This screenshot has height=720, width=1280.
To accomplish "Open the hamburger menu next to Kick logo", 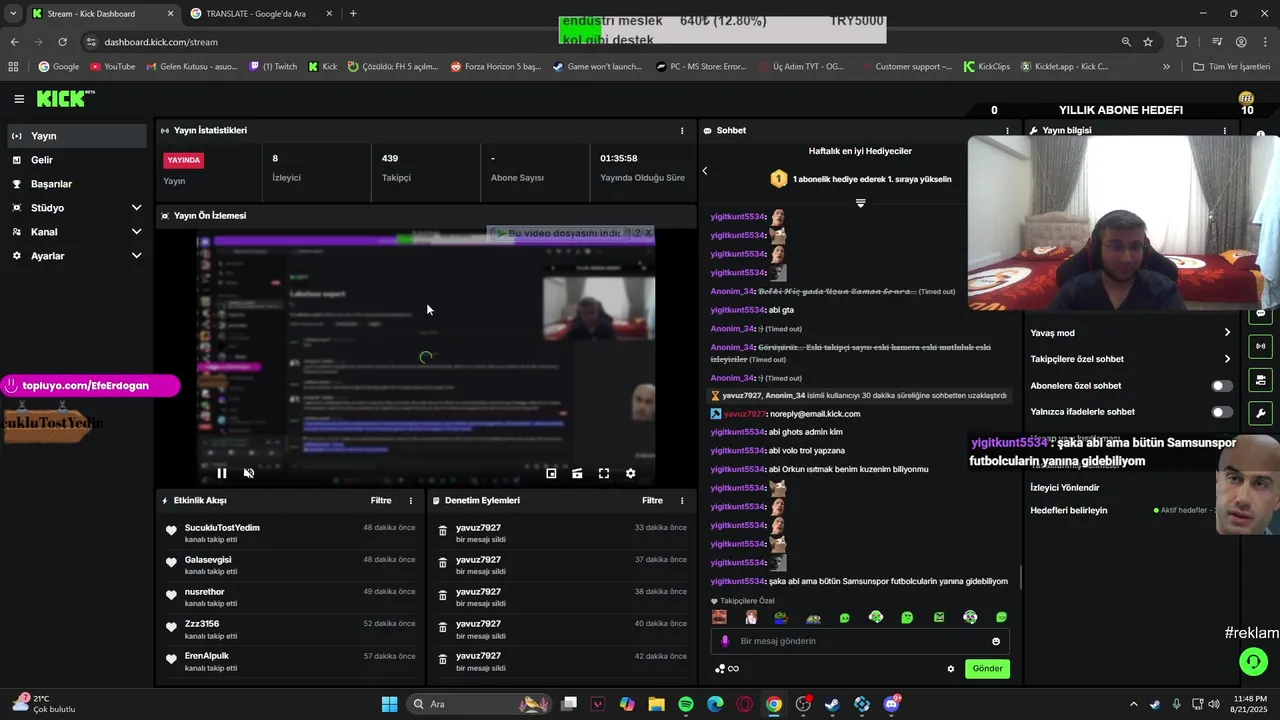I will (x=19, y=99).
